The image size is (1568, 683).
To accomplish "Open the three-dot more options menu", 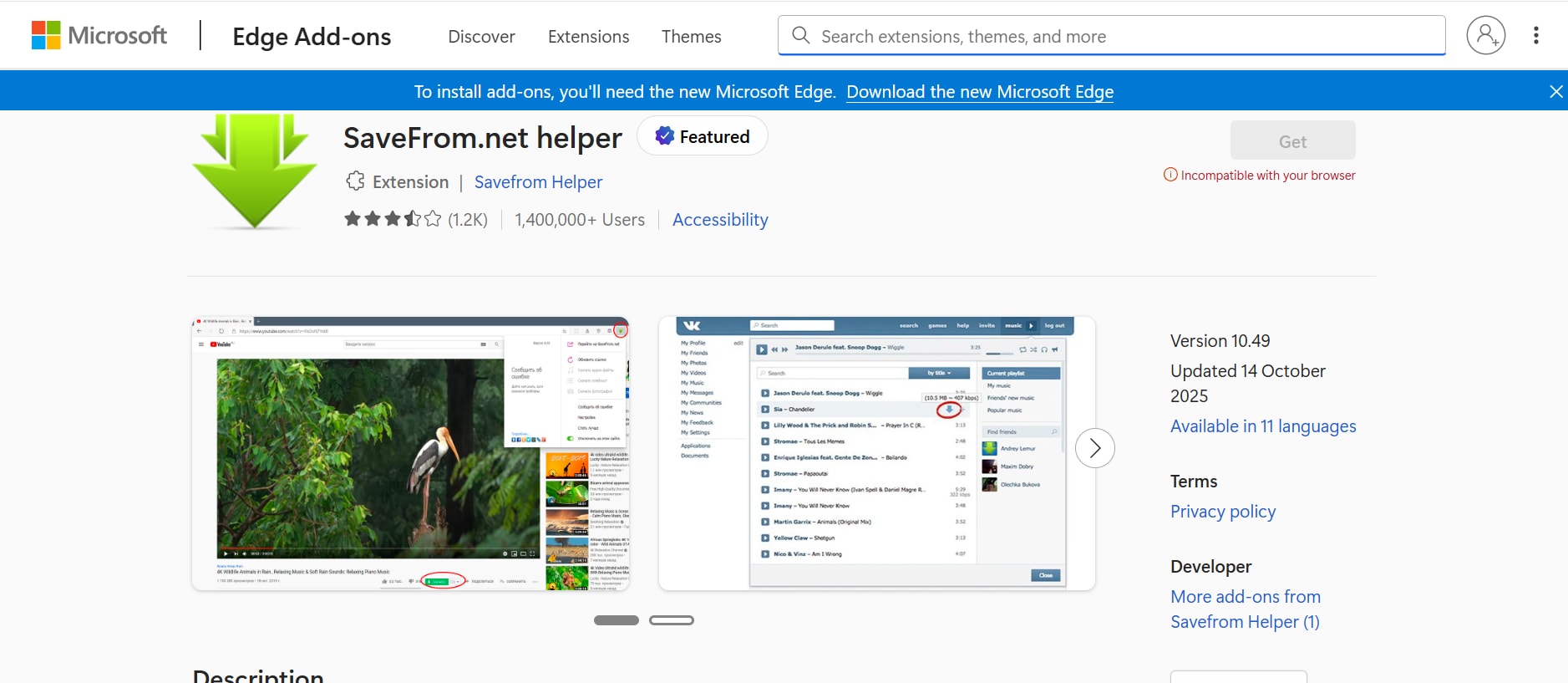I will pos(1535,35).
